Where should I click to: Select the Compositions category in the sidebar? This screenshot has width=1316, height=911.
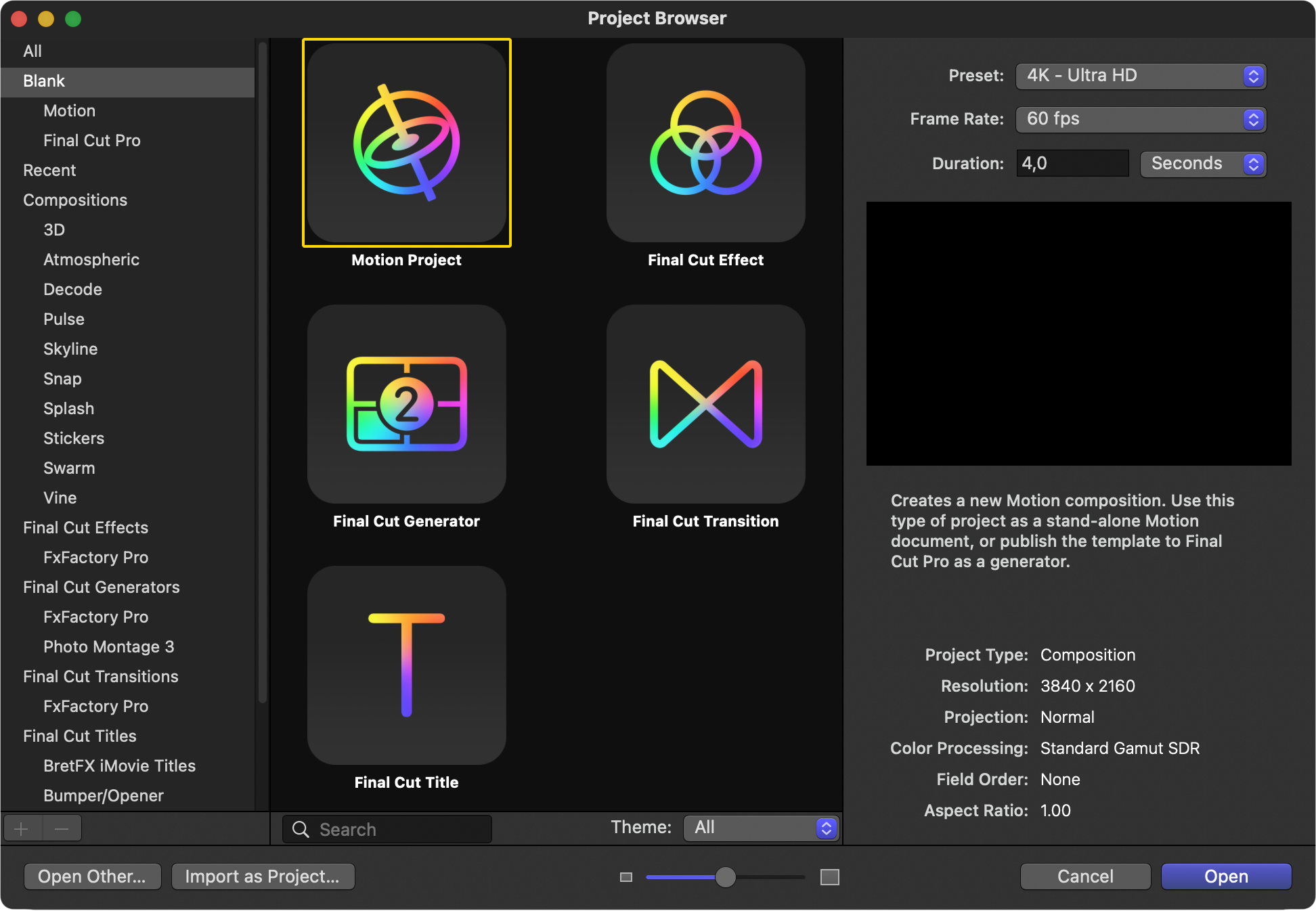coord(75,200)
